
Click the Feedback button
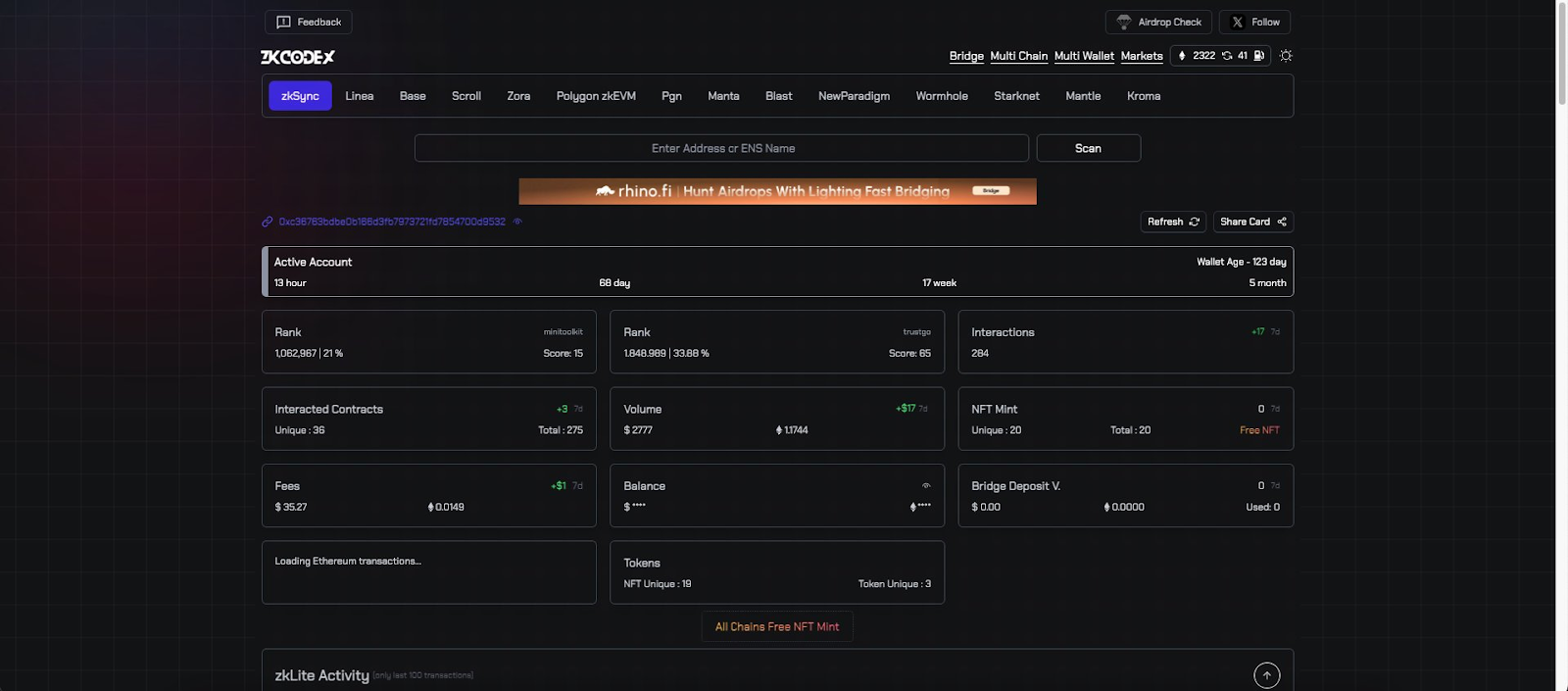(308, 22)
